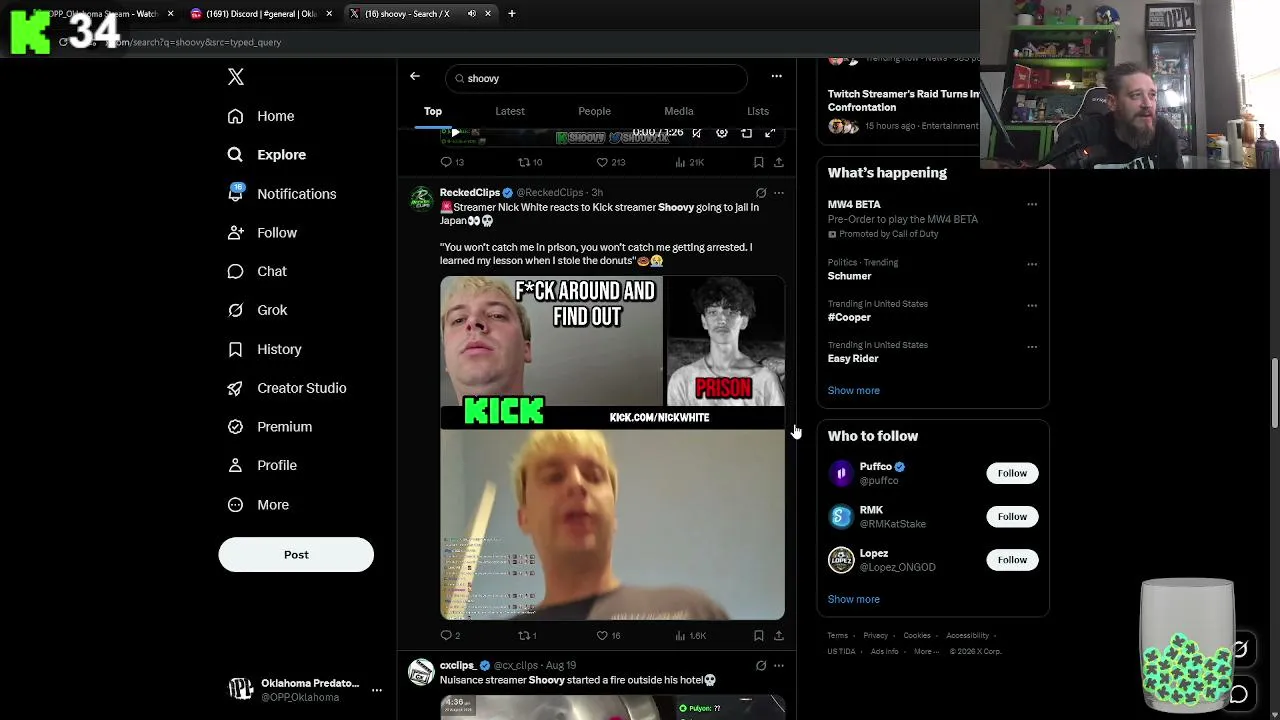Open the X logo home link

point(236,77)
